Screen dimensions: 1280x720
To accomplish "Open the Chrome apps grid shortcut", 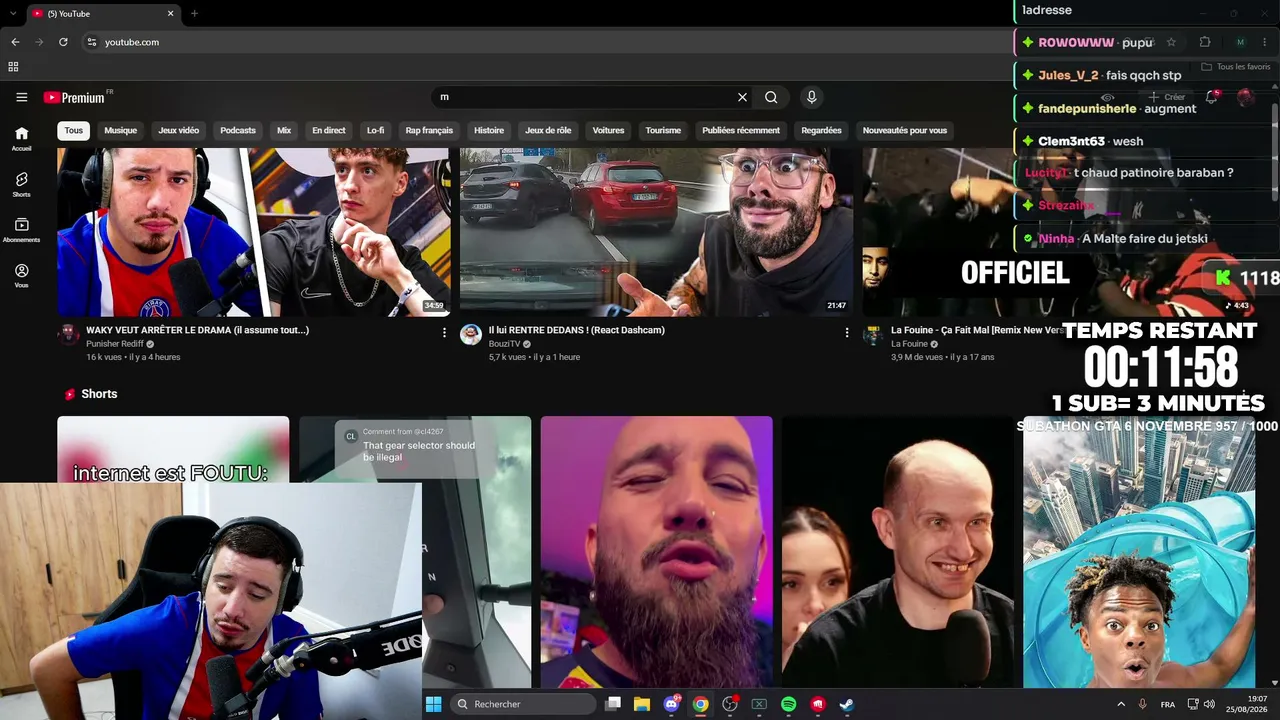I will 13,67.
